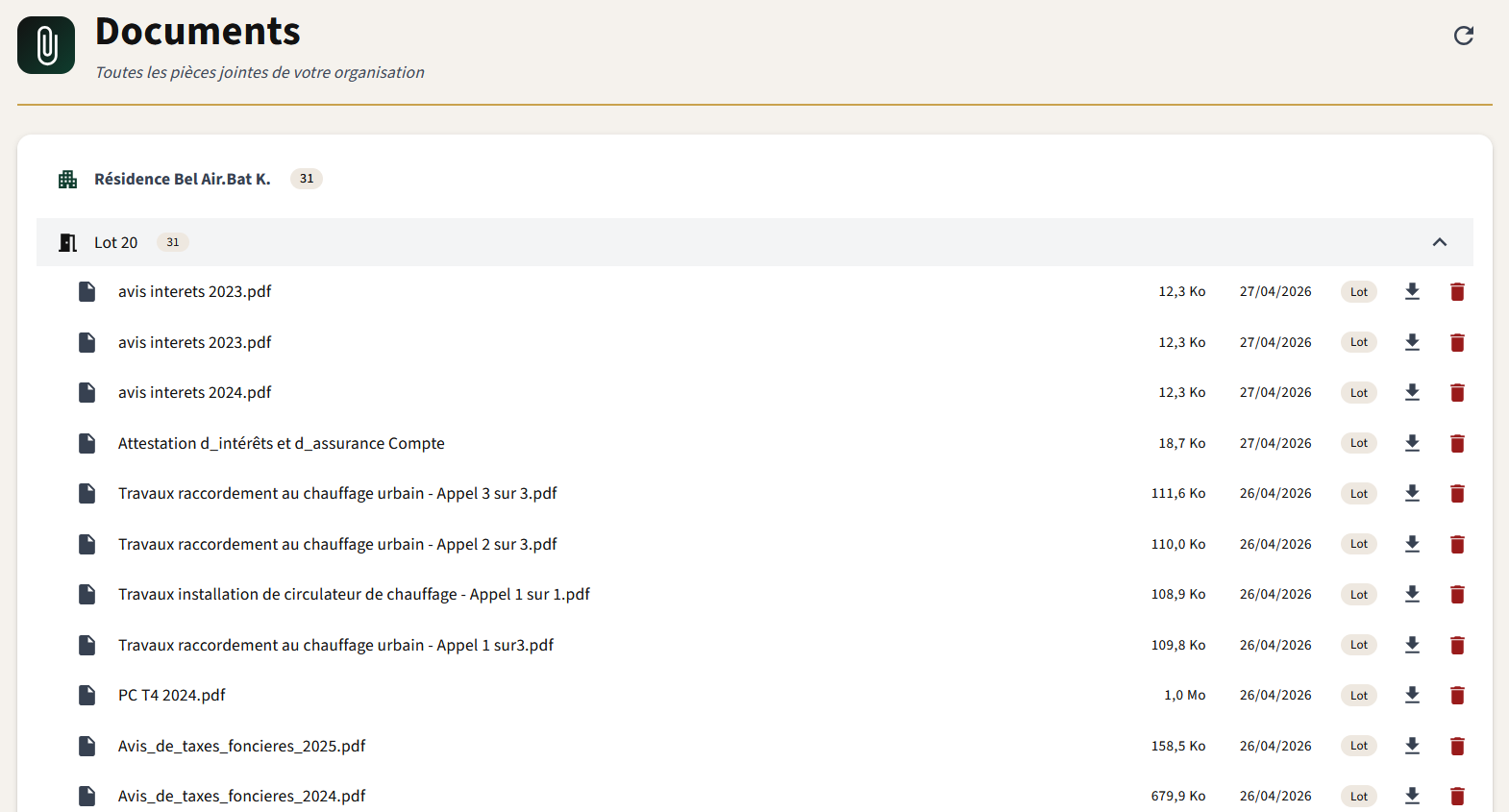Open Travaux raccordement Appel 2 sur 3.pdf name
Viewport: 1509px width, 812px height.
(337, 544)
